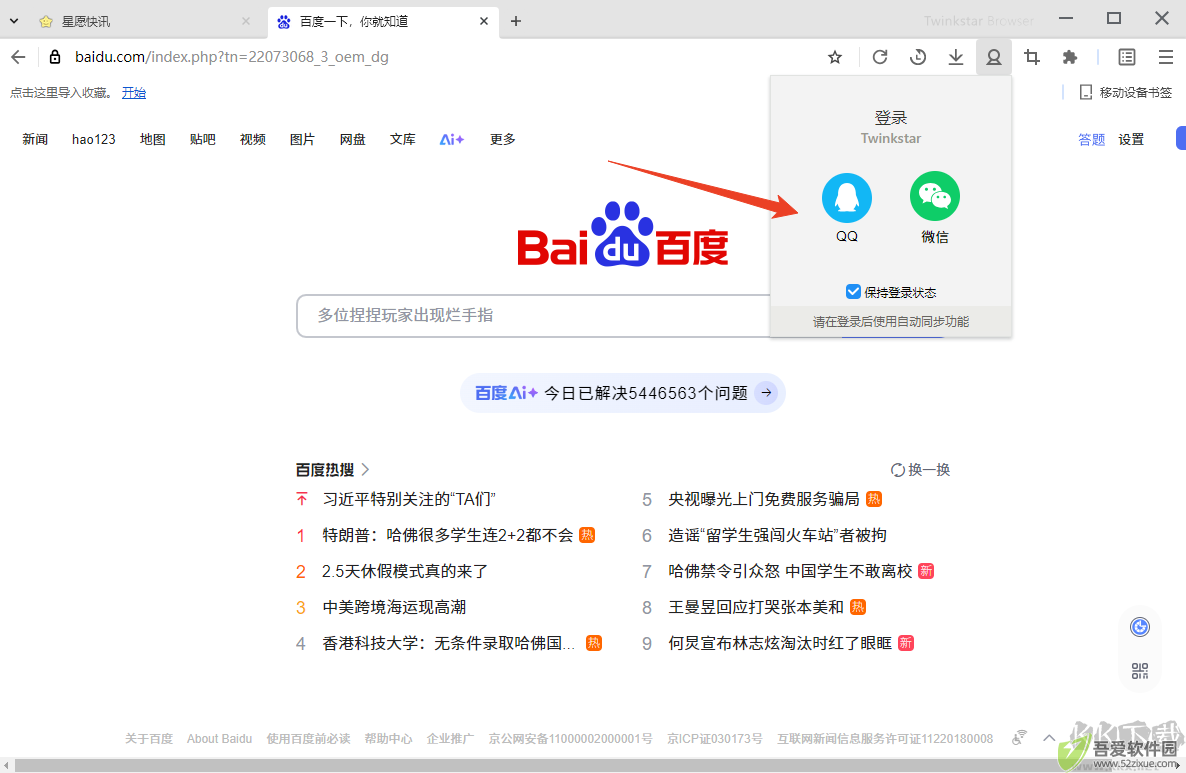Viewport: 1186px width, 773px height.
Task: Open the extensions puzzle icon
Action: coord(1070,57)
